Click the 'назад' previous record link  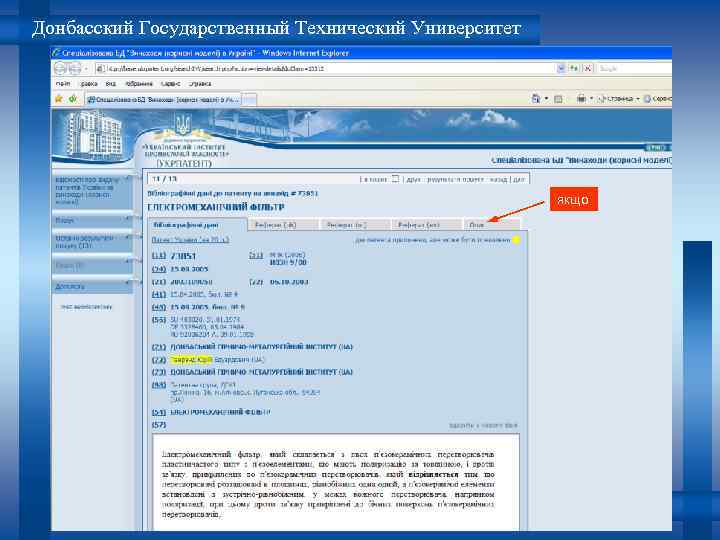498,180
